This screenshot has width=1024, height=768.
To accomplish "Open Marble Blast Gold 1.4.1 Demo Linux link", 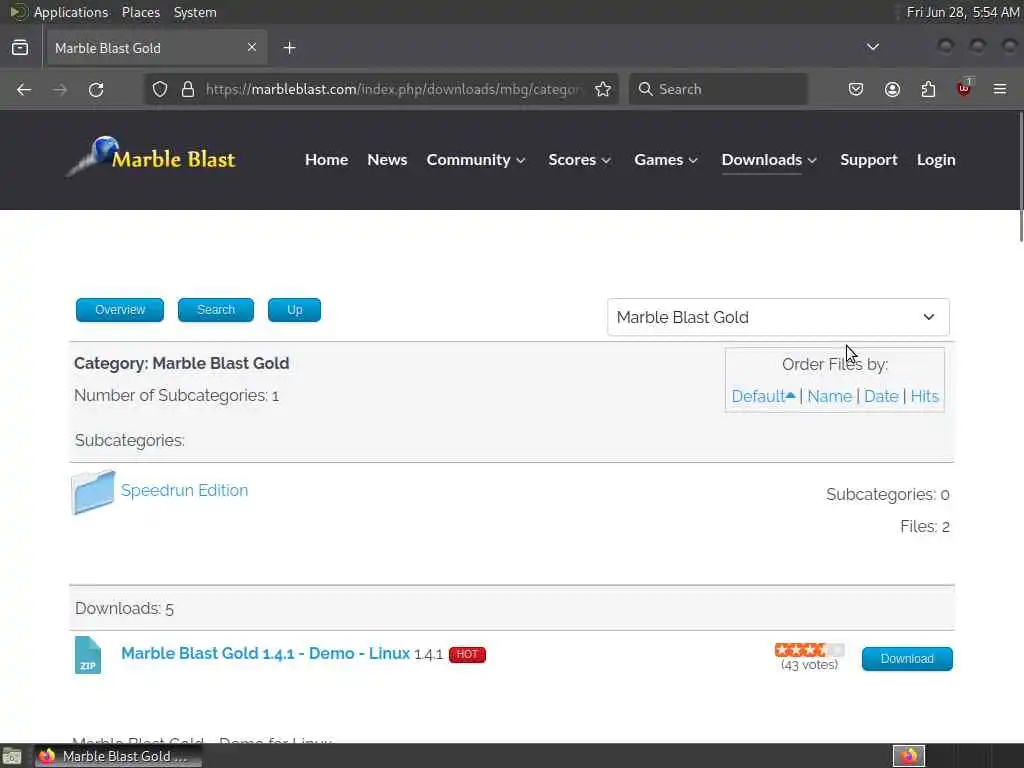I will point(265,653).
